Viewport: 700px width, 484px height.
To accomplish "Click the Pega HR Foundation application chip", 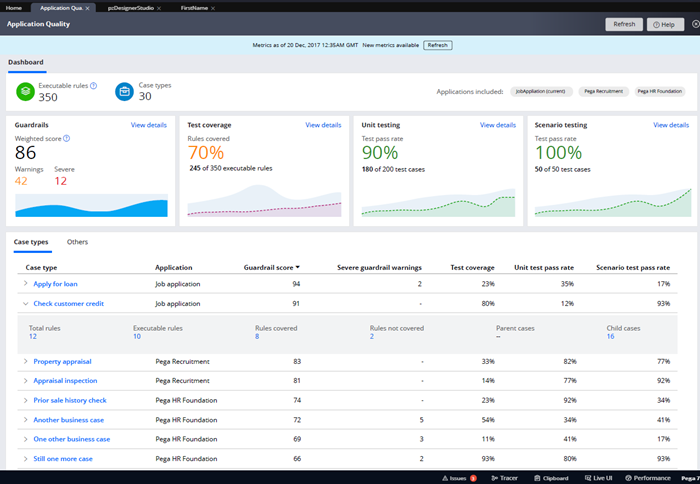I will 660,92.
